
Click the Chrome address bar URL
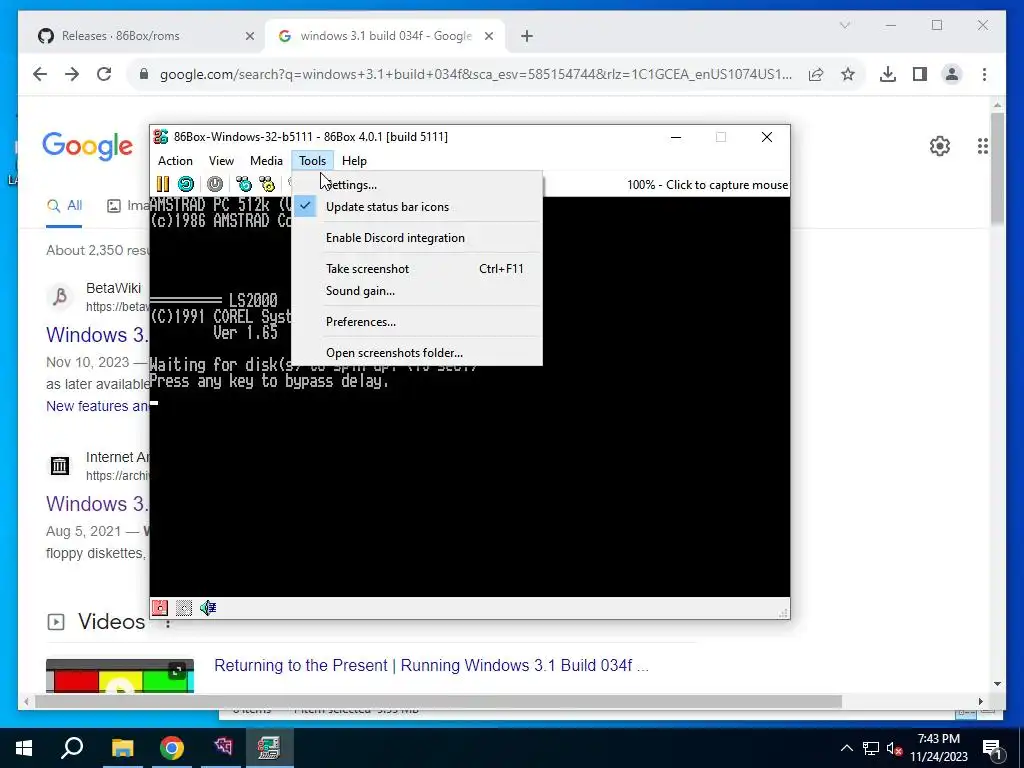click(x=475, y=74)
